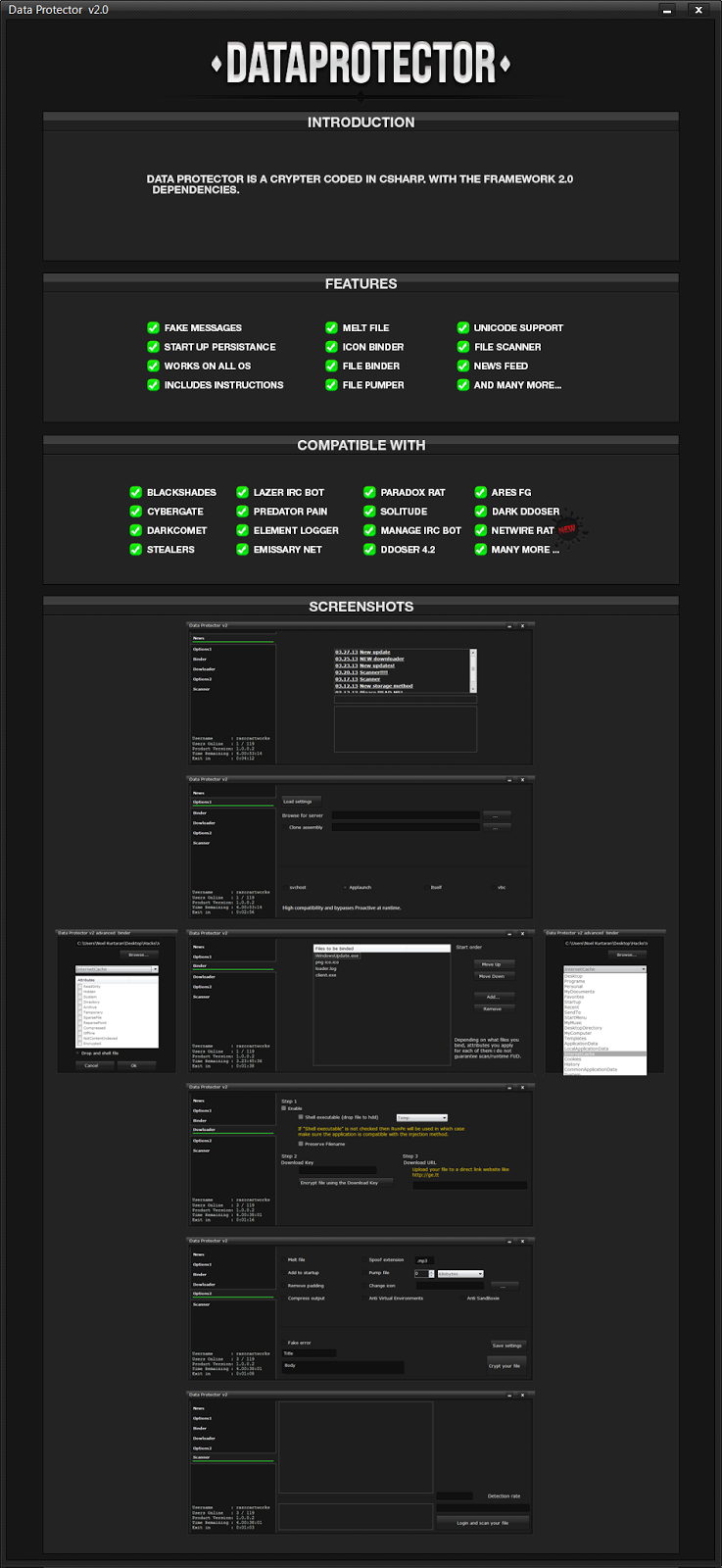Open the '03.25.13 NEW downloader' news link
The image size is (722, 1568).
coord(369,659)
